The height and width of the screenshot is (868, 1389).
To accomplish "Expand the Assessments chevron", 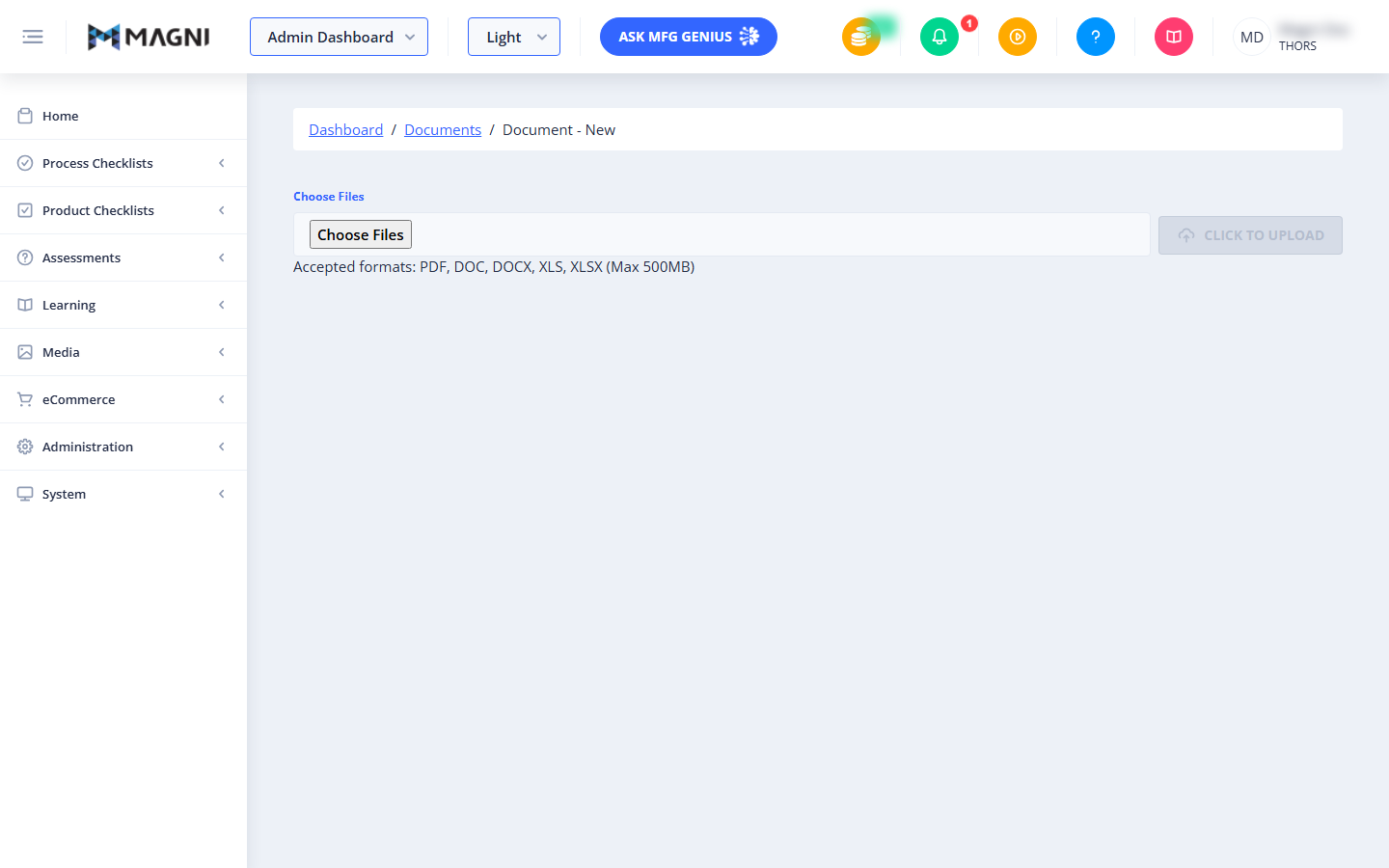I will [x=222, y=258].
